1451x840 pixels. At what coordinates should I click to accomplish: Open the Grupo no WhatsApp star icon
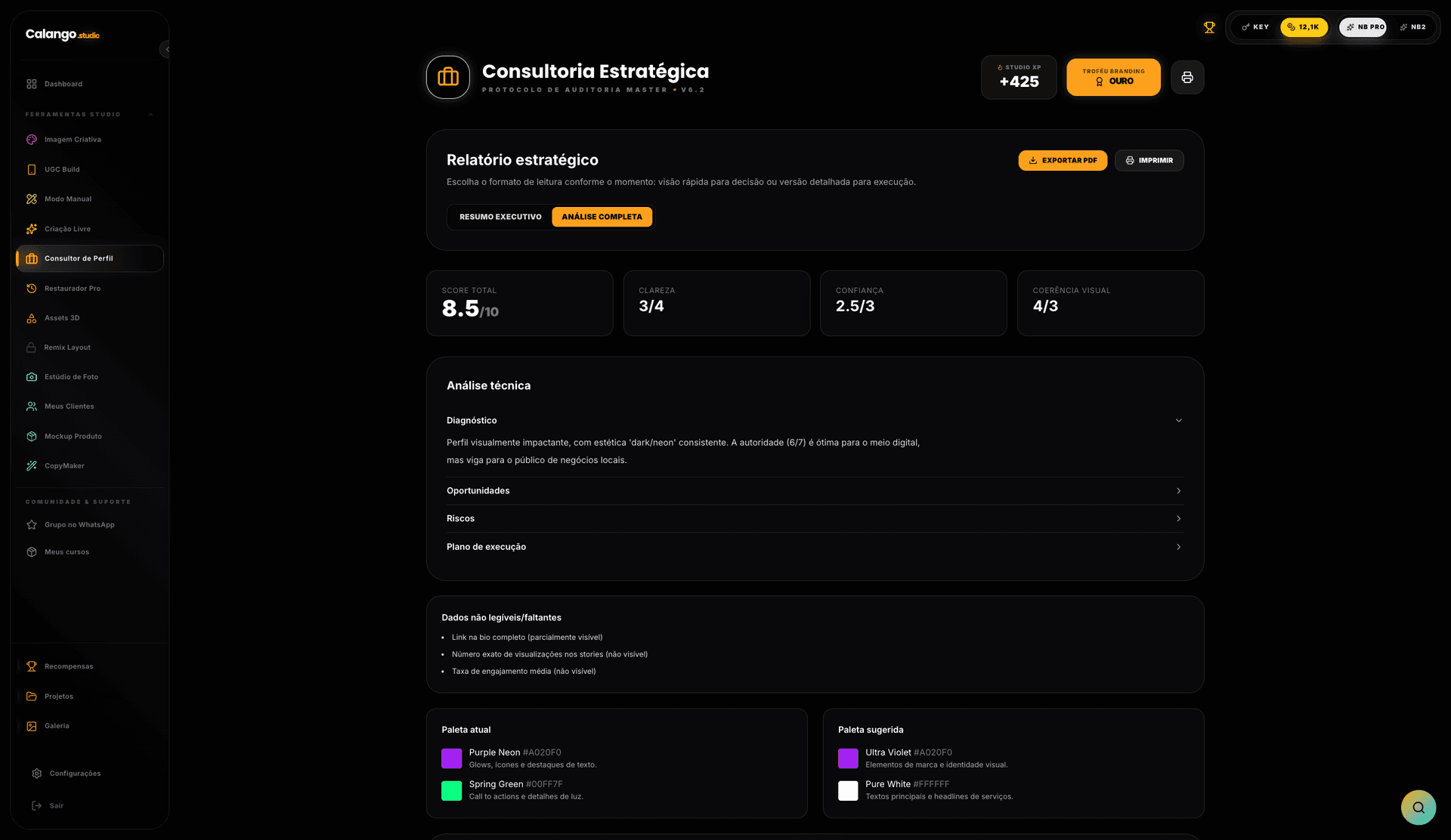pos(32,525)
